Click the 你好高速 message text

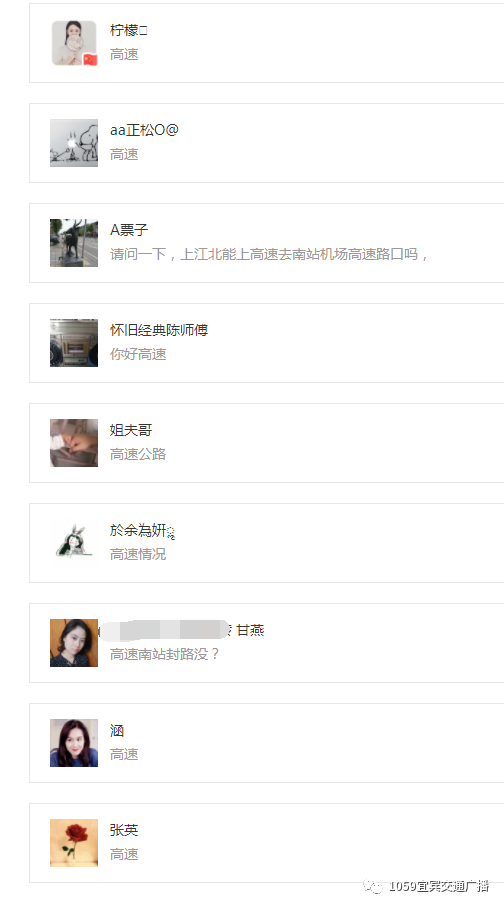click(x=138, y=354)
